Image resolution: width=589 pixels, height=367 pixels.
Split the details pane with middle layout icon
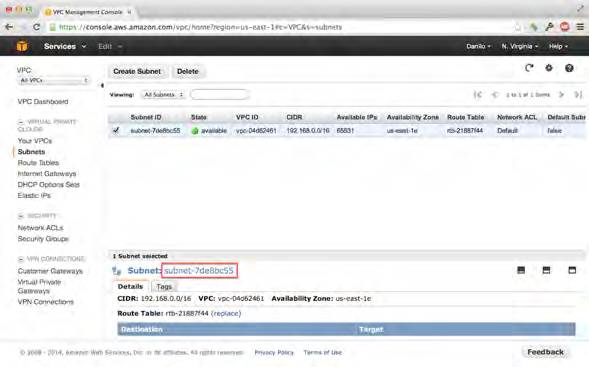click(546, 270)
